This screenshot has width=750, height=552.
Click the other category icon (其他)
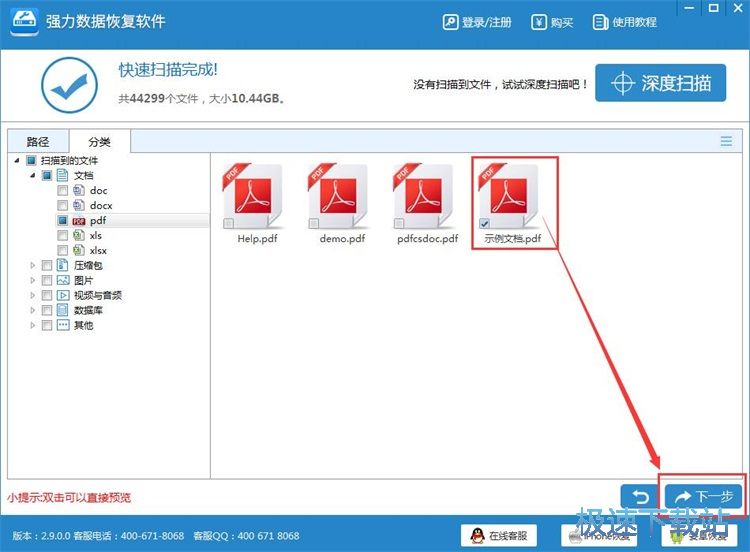63,325
